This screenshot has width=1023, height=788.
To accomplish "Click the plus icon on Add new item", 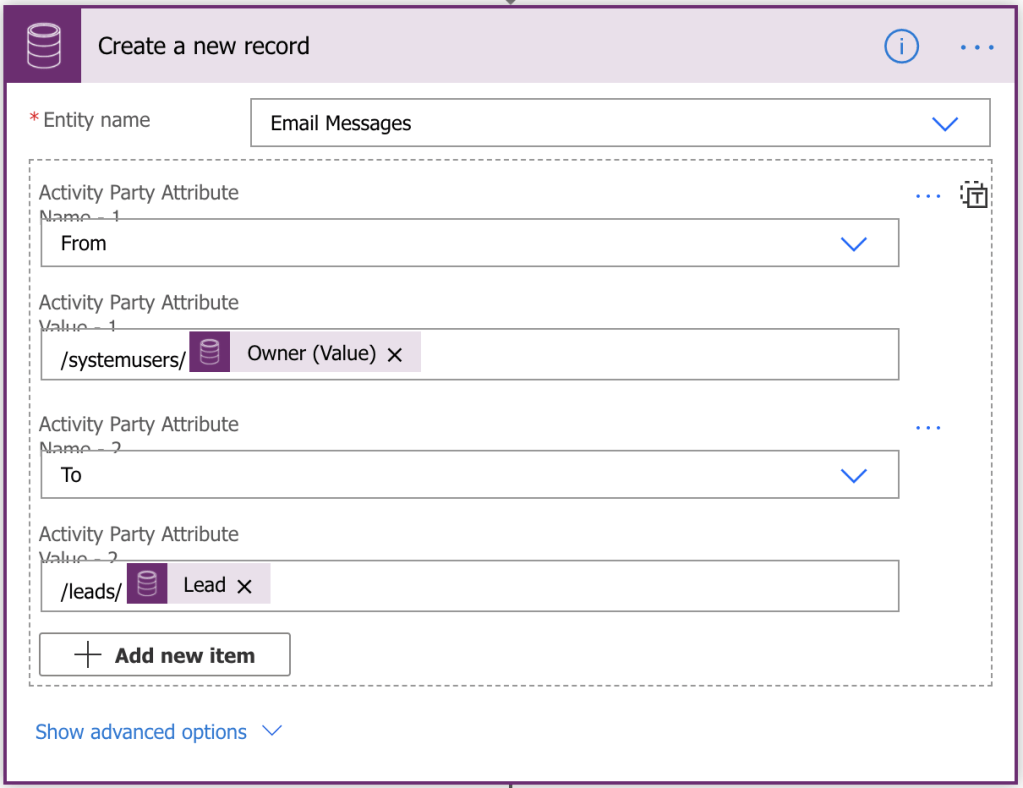I will (90, 654).
